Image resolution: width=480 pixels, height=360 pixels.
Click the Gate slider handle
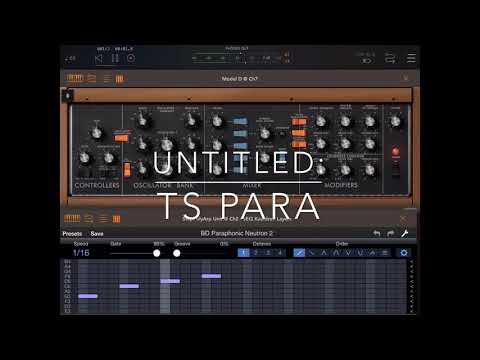coord(156,253)
